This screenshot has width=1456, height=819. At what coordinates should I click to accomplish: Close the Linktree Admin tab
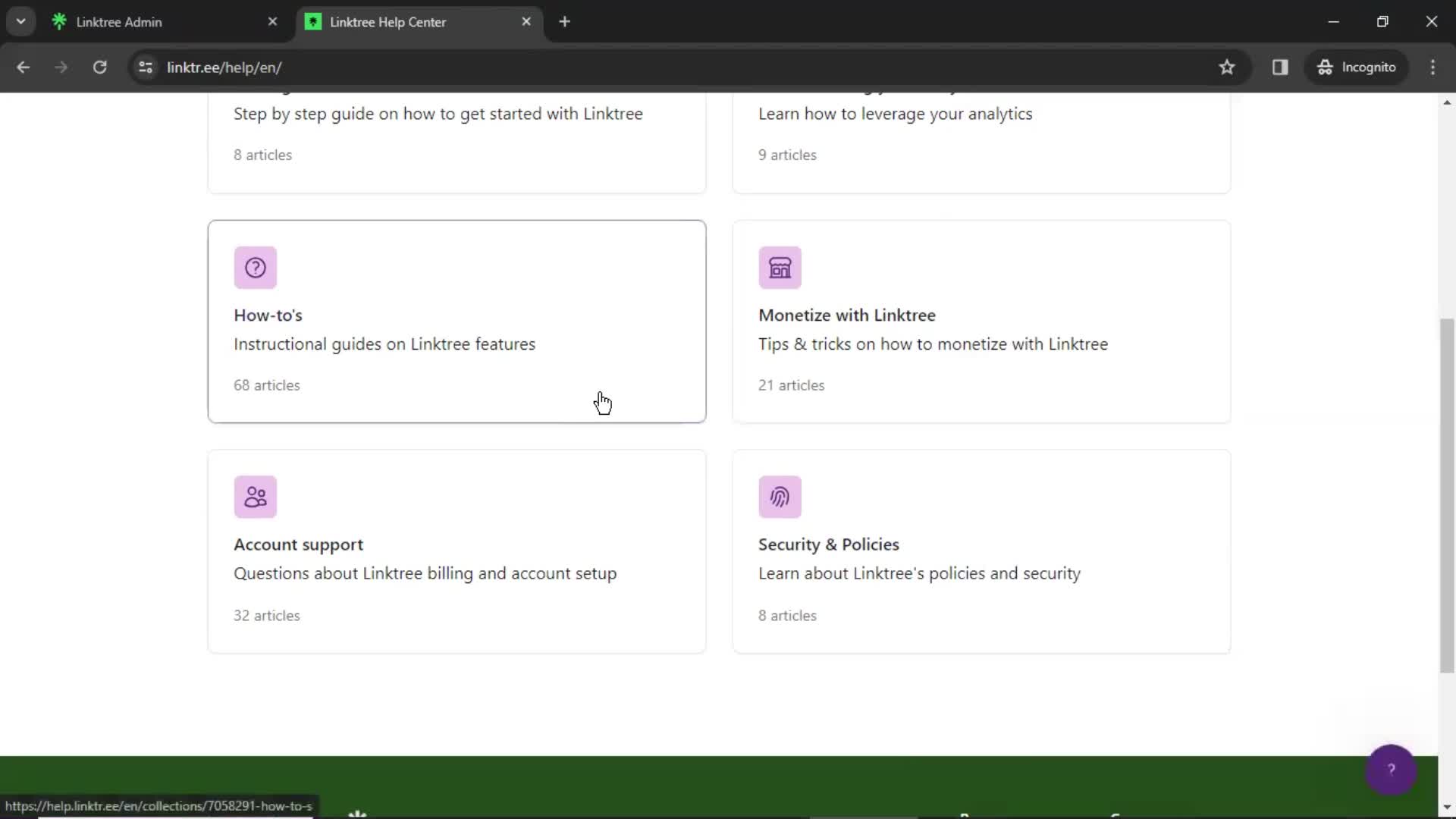(272, 22)
